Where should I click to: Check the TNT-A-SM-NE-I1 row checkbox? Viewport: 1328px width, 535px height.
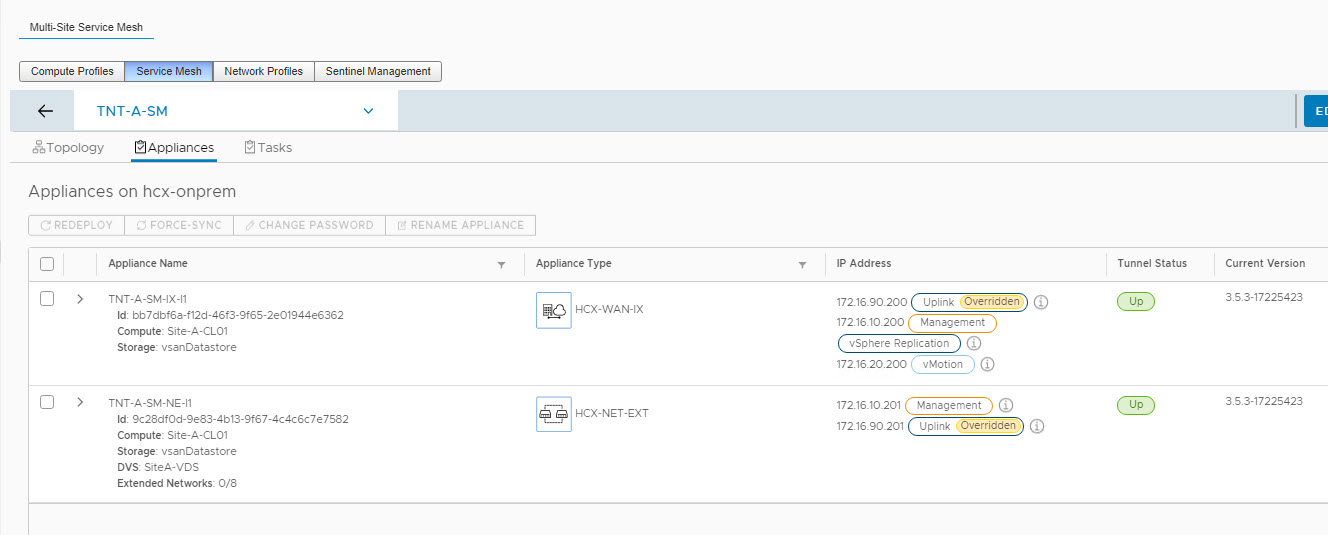click(47, 402)
